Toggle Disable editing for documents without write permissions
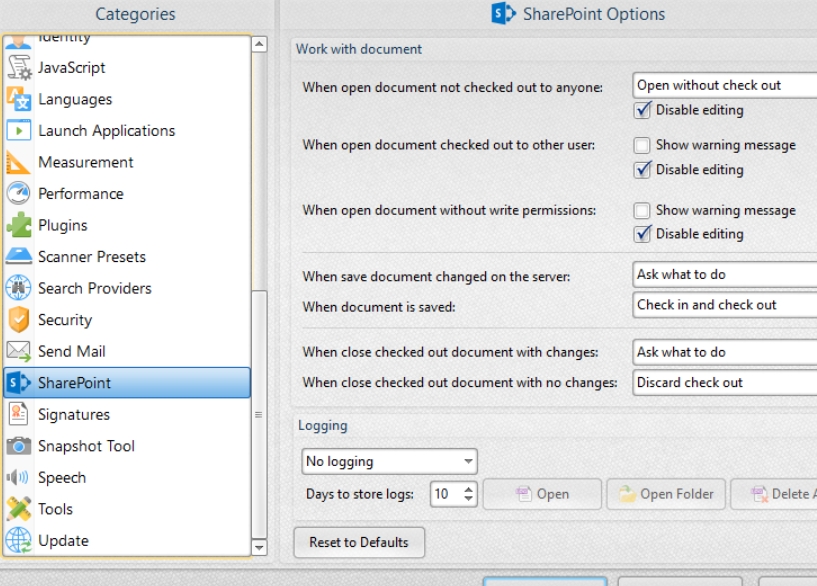 [x=642, y=234]
